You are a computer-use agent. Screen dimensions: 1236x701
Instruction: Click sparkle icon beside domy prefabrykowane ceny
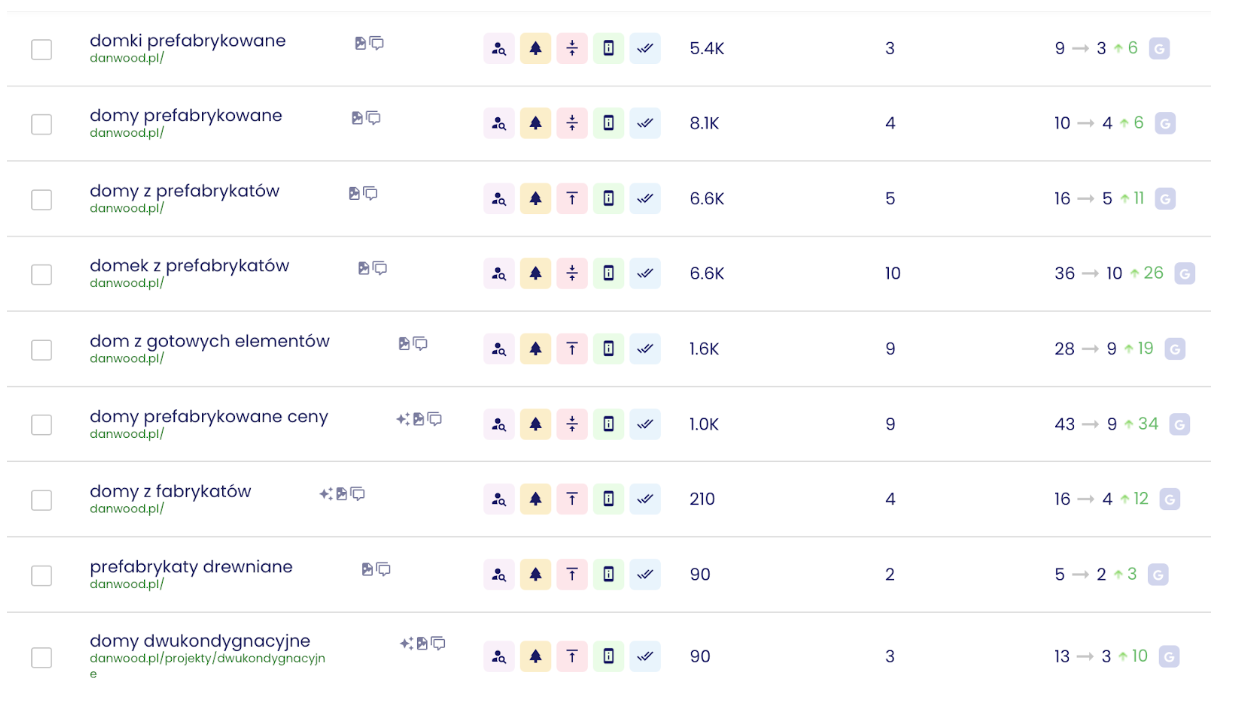[402, 419]
